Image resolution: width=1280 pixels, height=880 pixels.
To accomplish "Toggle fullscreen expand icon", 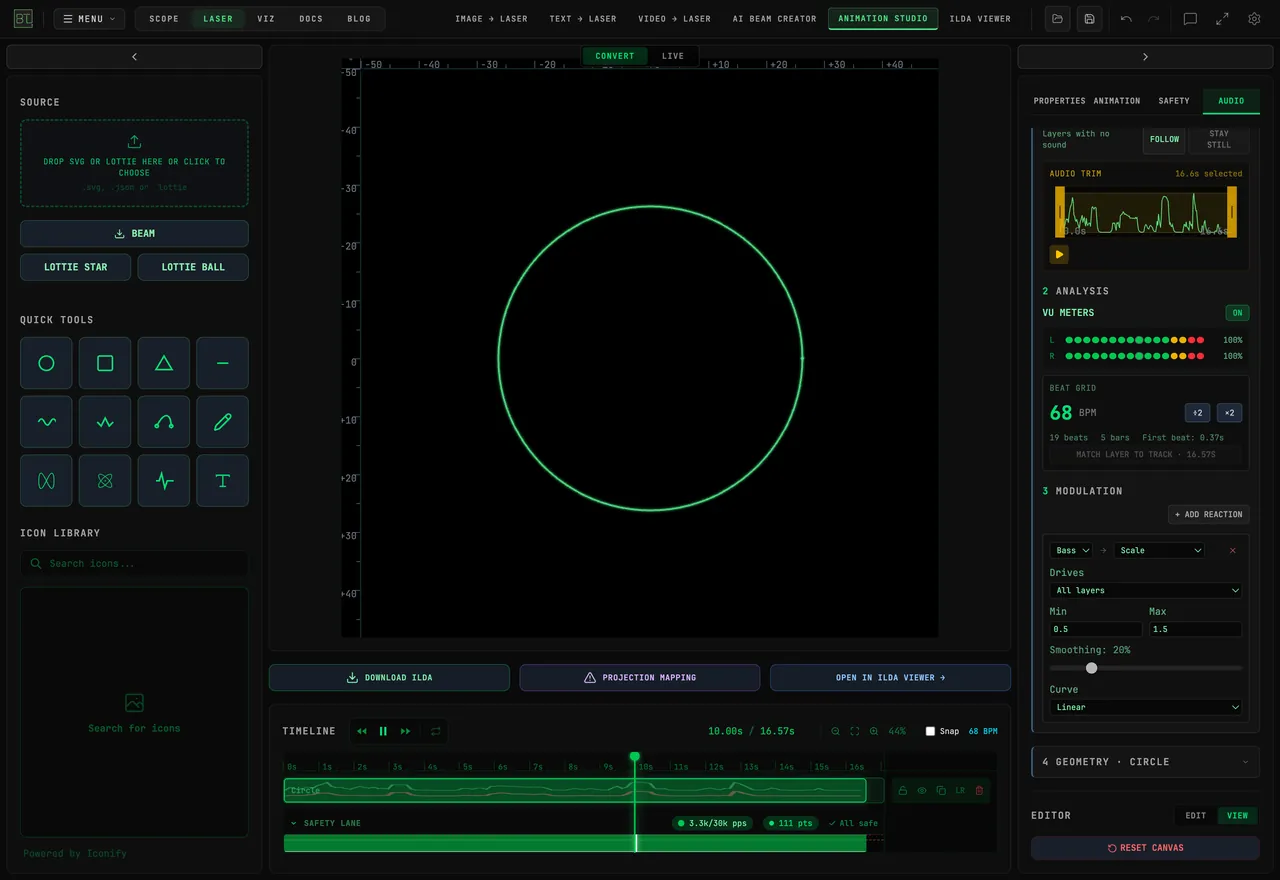I will 1222,18.
